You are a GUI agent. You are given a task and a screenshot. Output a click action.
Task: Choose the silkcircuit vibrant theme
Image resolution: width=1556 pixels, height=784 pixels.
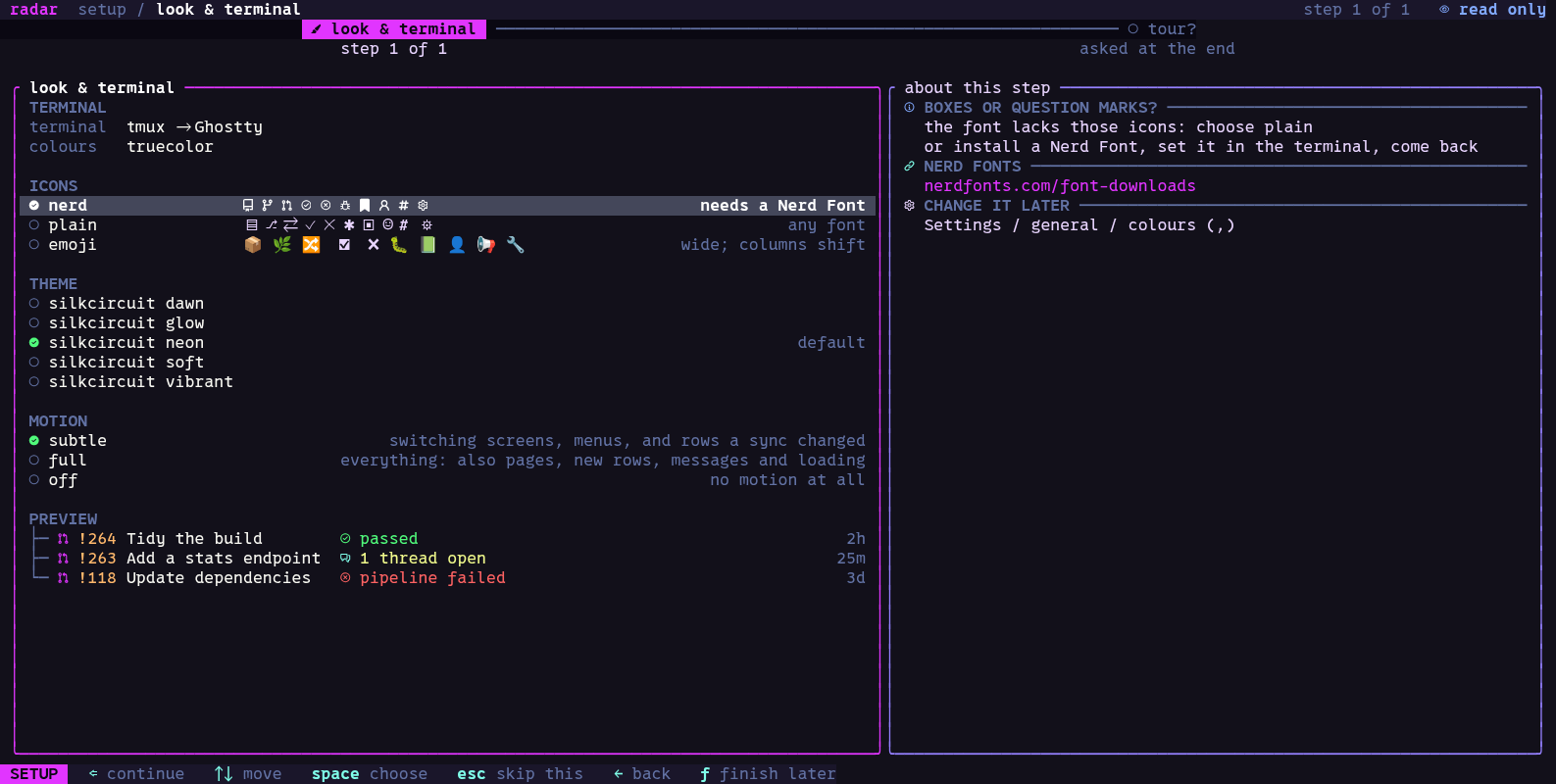point(447,382)
